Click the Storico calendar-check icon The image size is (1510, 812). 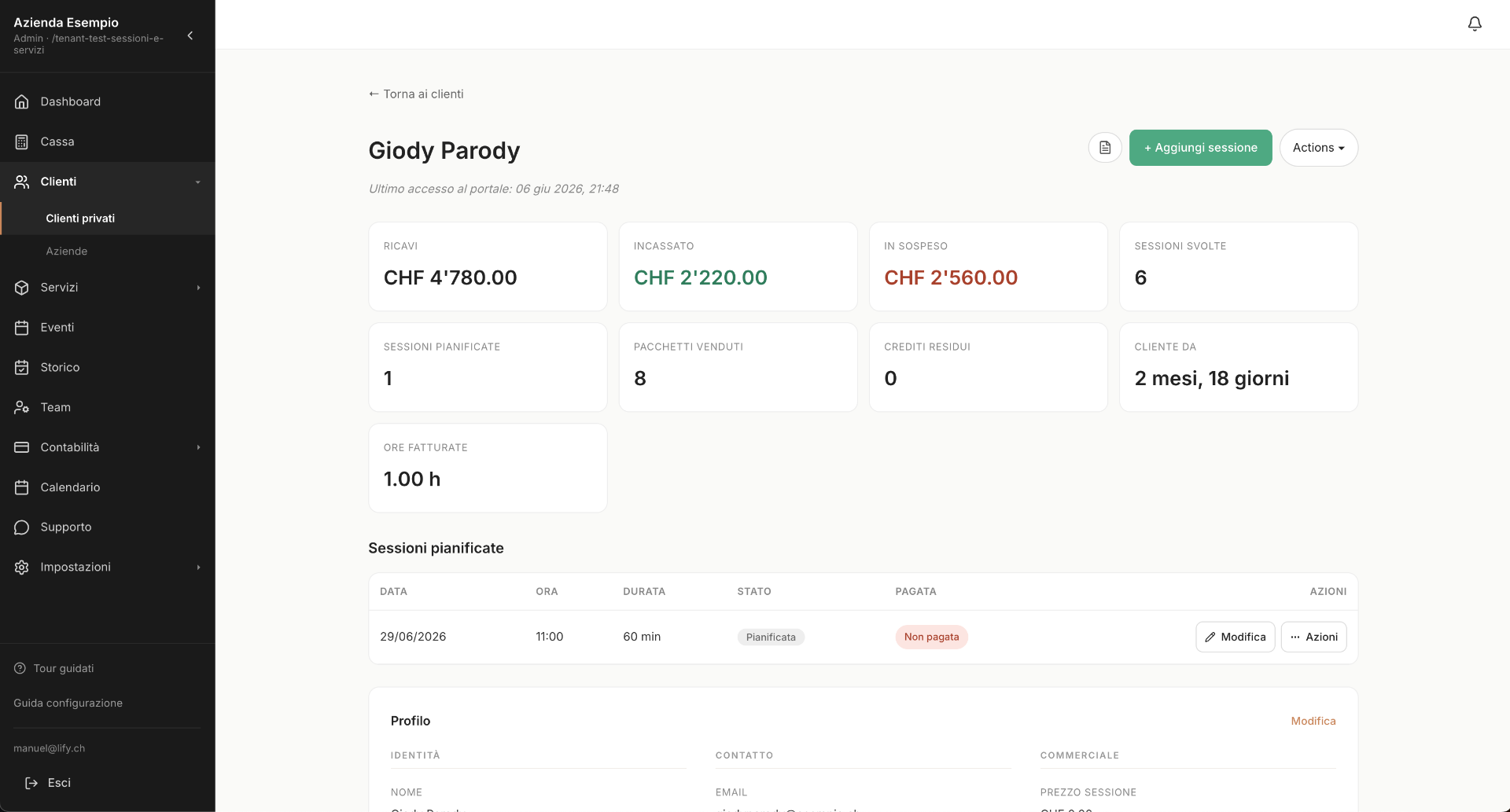[x=22, y=367]
